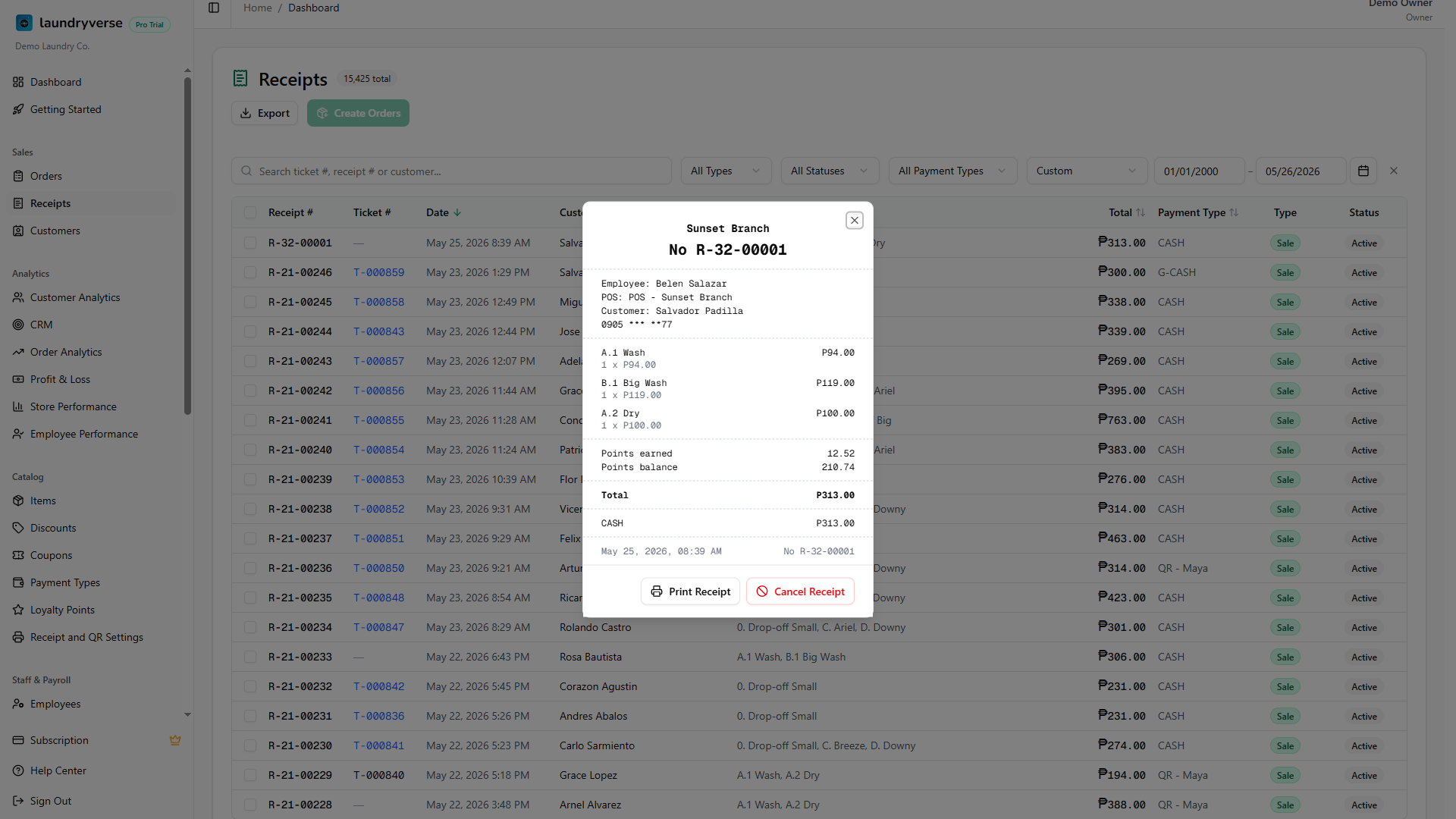
Task: Click the Employees people icon
Action: click(18, 704)
